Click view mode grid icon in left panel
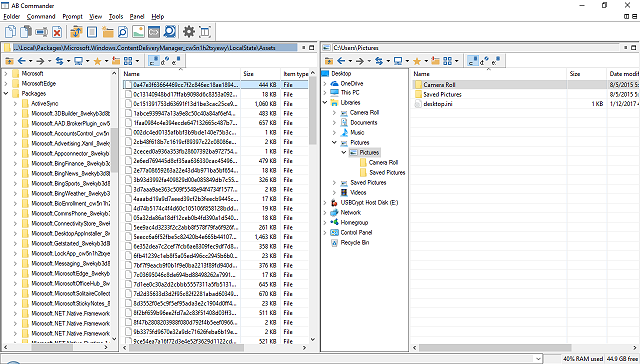 128,61
